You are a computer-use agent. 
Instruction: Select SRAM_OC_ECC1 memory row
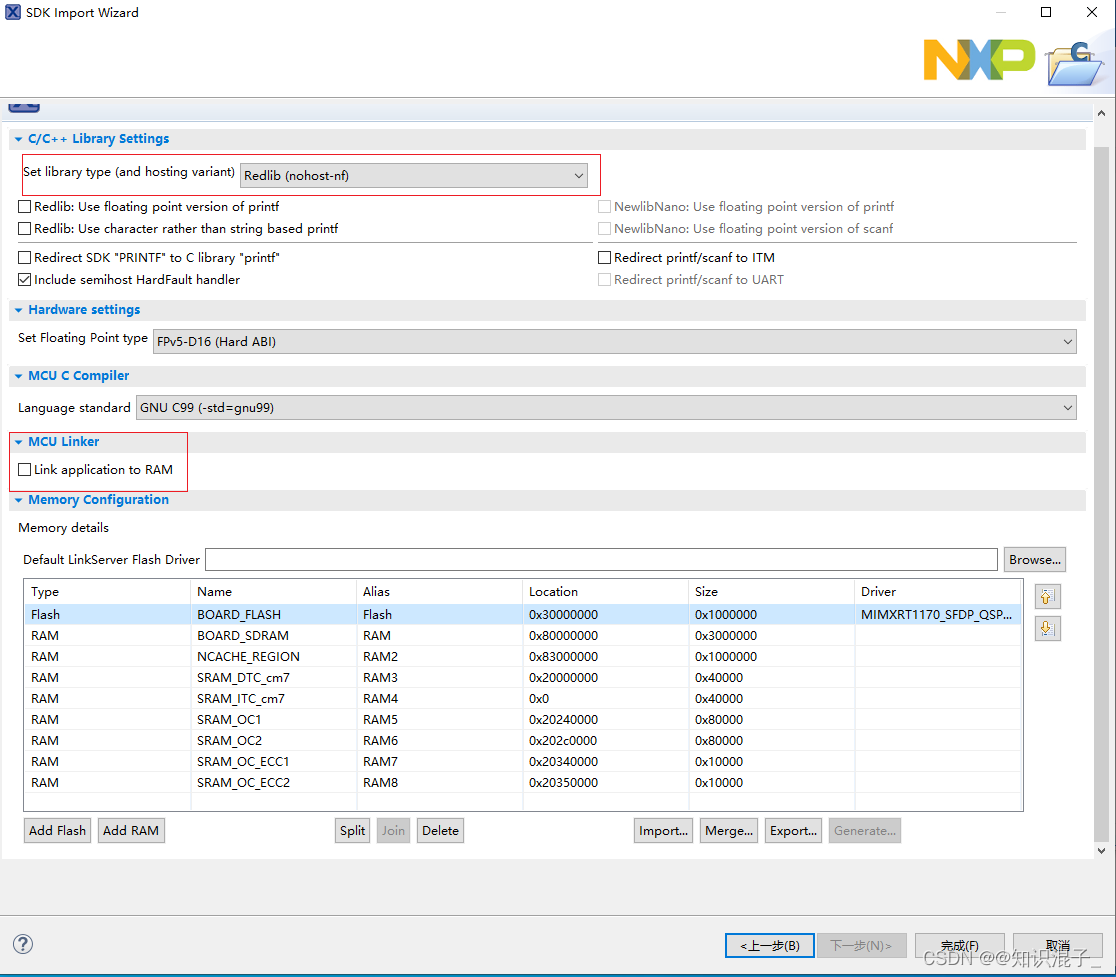point(523,761)
